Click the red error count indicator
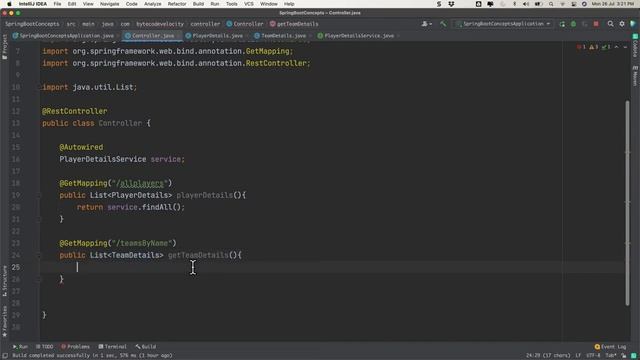 click(581, 47)
